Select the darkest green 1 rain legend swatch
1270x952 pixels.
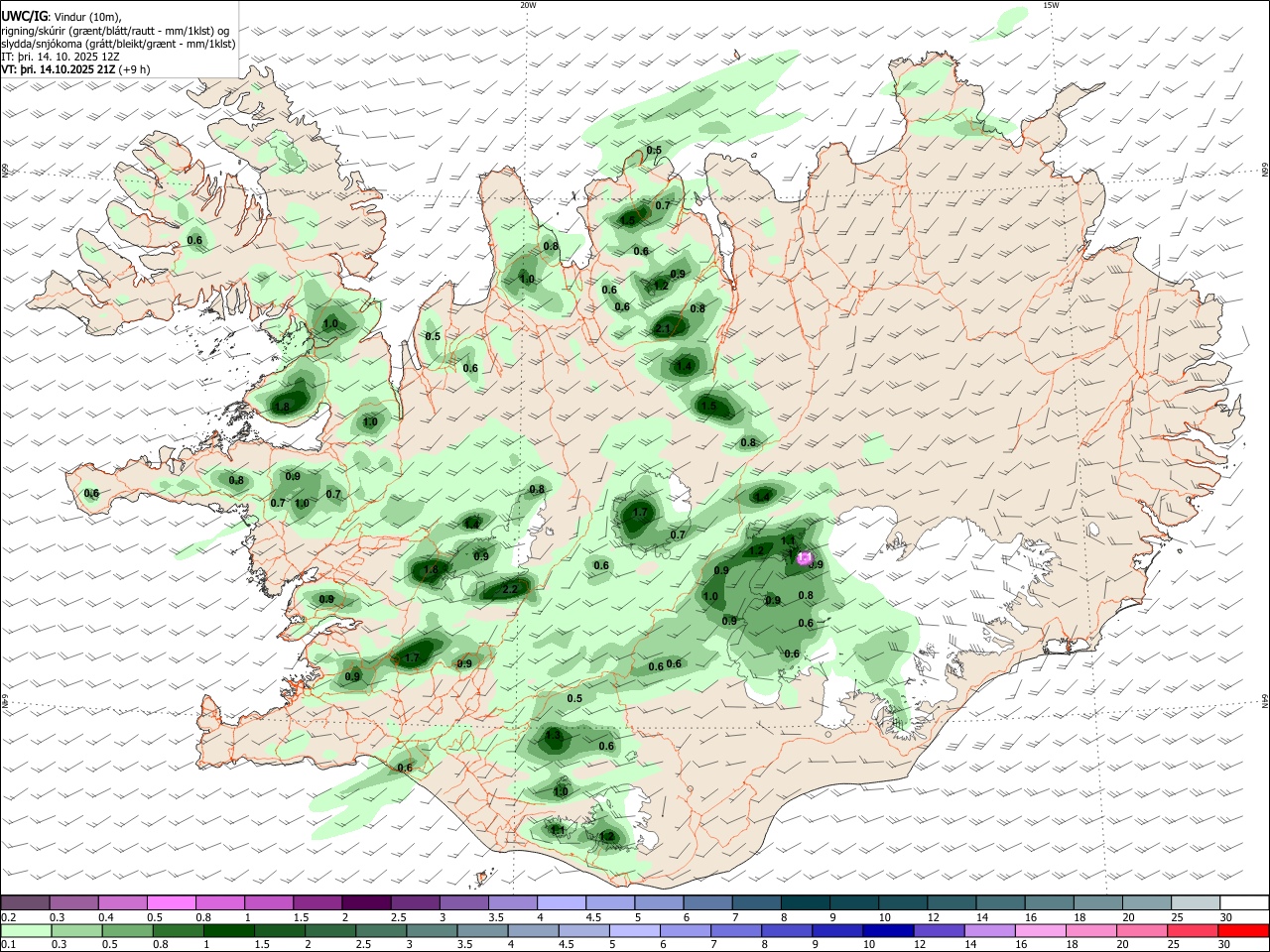pos(228,931)
